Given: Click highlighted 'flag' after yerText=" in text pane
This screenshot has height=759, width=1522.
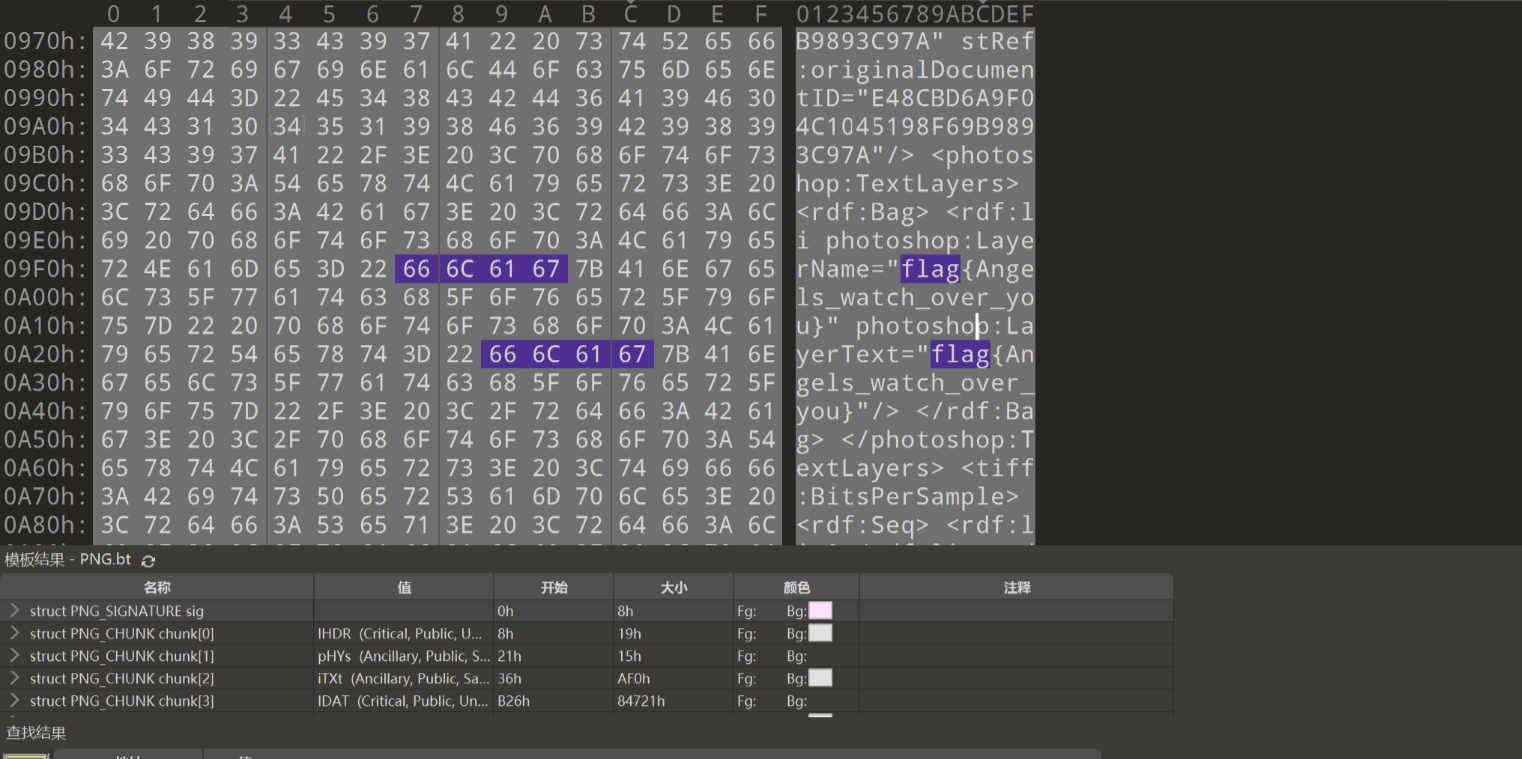Looking at the screenshot, I should (960, 354).
